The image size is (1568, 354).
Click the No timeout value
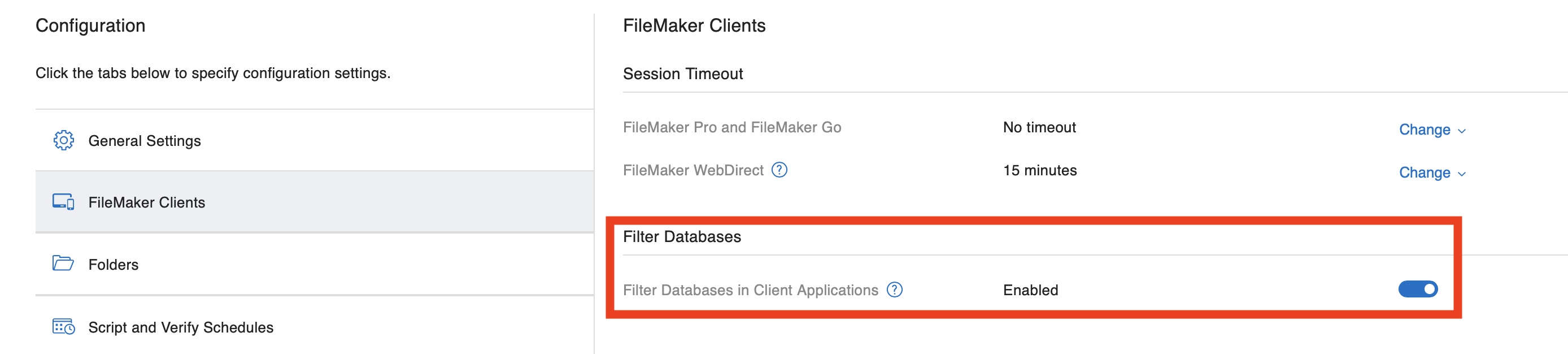click(x=1039, y=127)
